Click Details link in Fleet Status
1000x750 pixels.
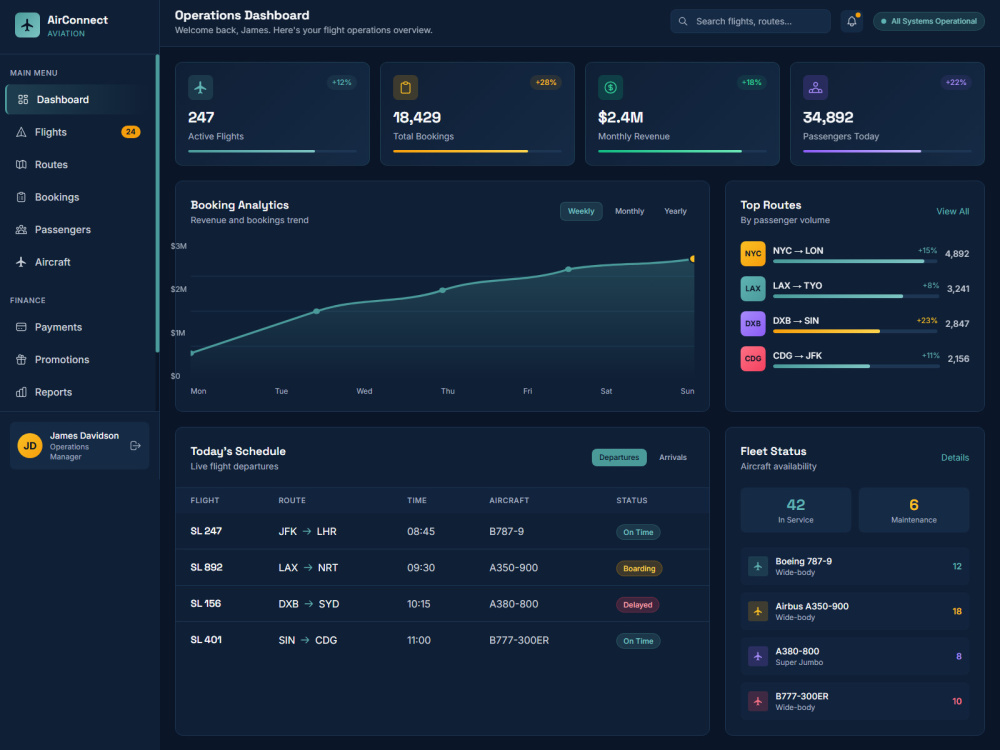click(x=955, y=457)
